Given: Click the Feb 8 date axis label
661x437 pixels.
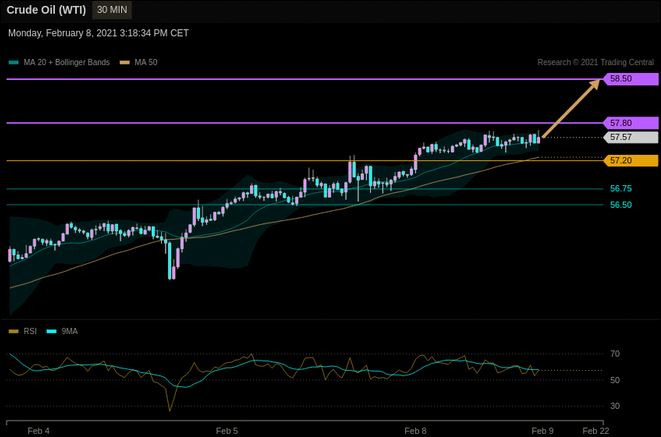Looking at the screenshot, I should coord(415,431).
